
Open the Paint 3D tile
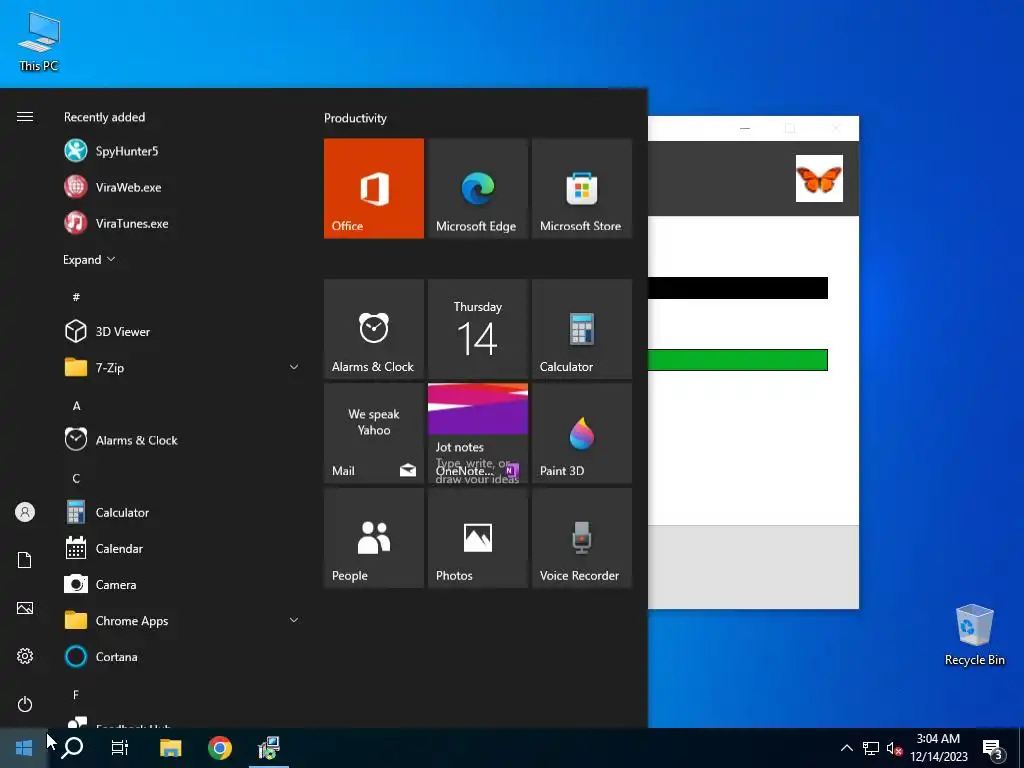(582, 433)
